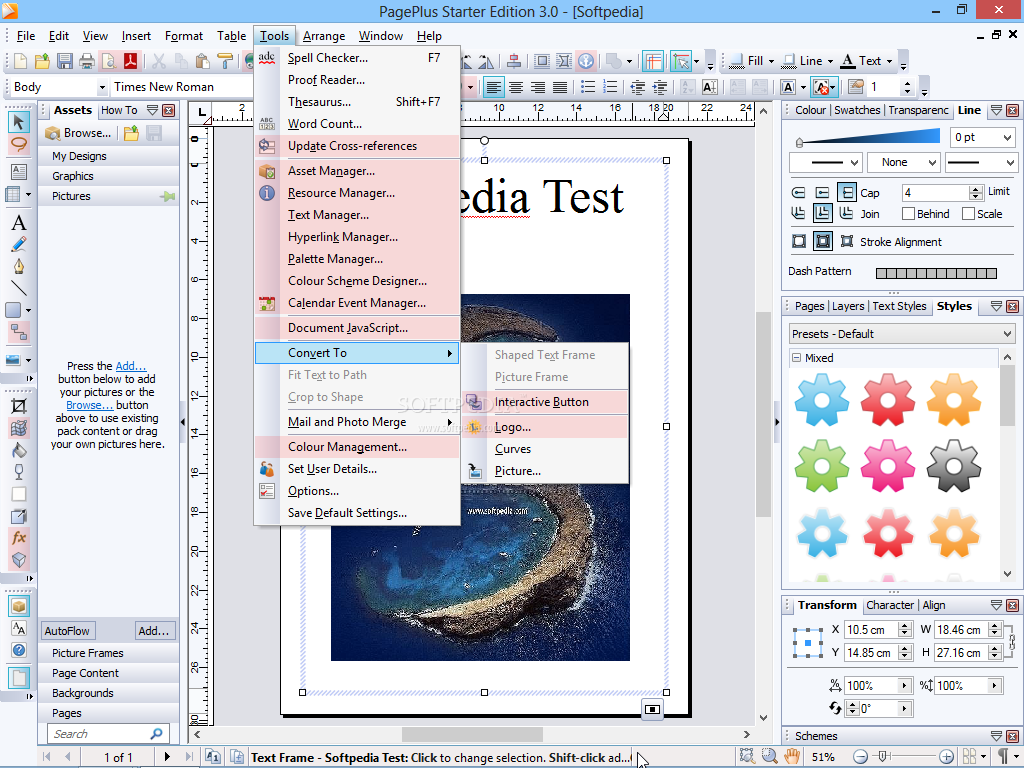The width and height of the screenshot is (1024, 768).
Task: Toggle the Behind checkbox
Action: [908, 214]
